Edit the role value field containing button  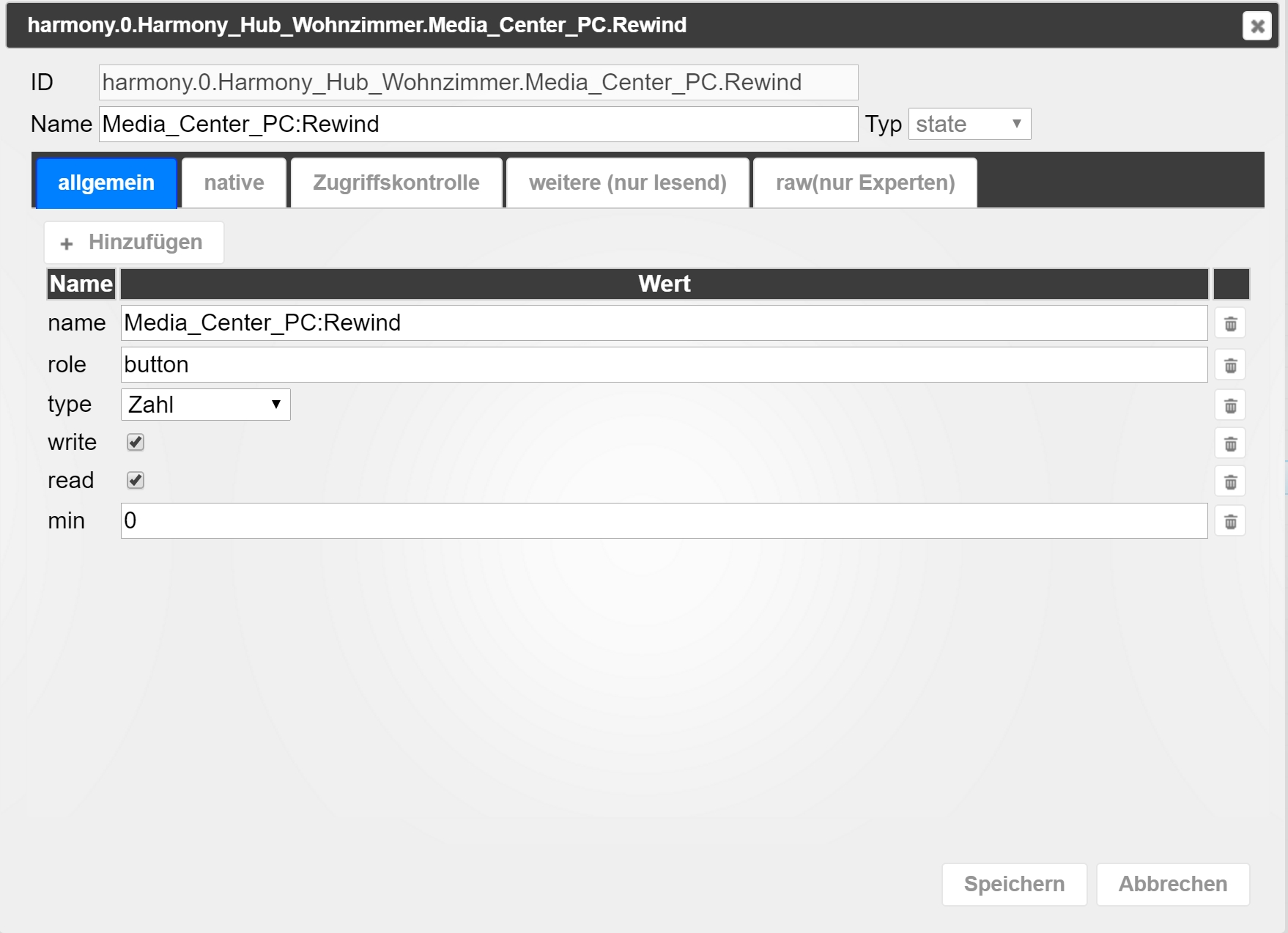(x=664, y=364)
